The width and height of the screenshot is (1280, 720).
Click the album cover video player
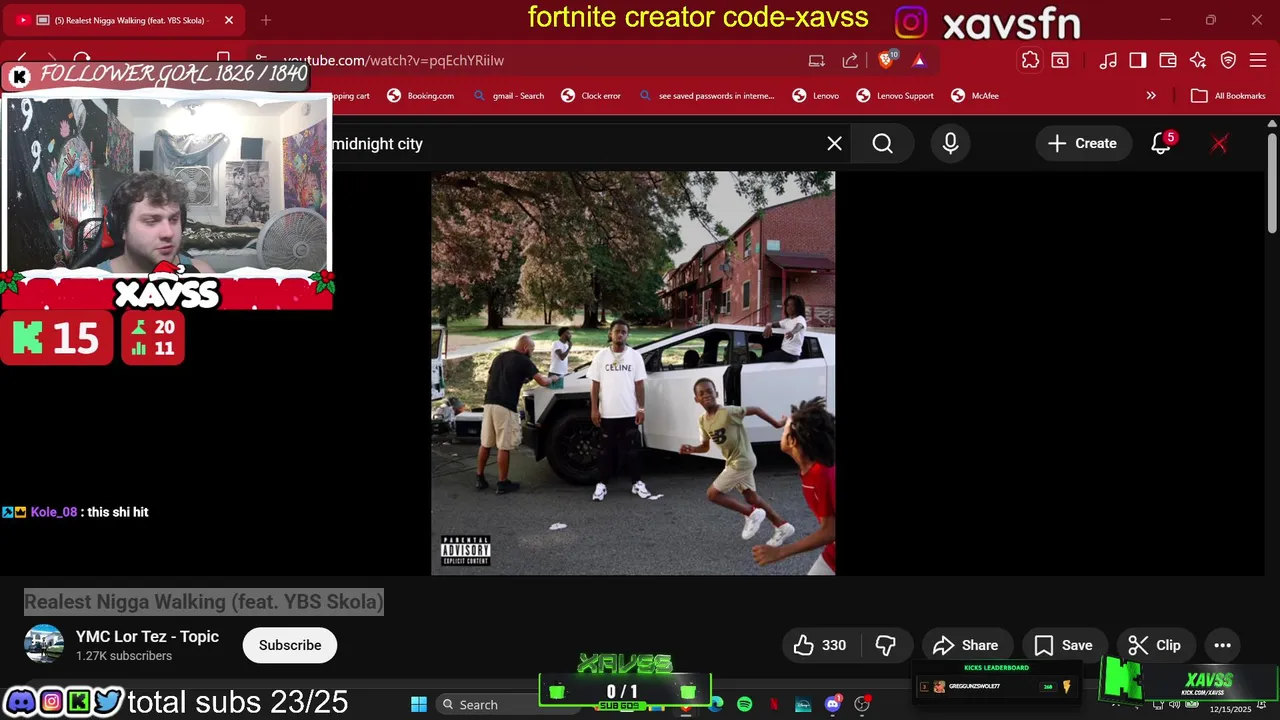[x=633, y=373]
